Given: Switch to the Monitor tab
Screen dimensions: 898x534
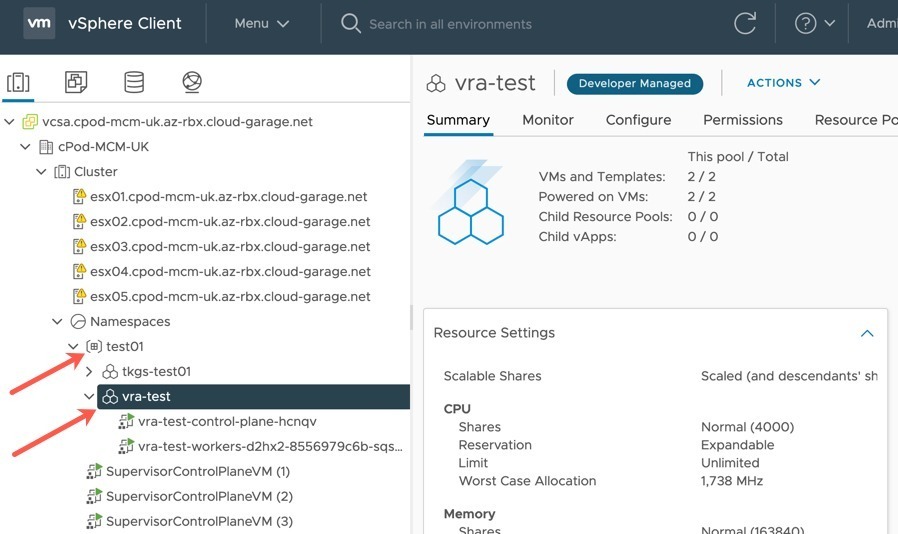Looking at the screenshot, I should (548, 120).
